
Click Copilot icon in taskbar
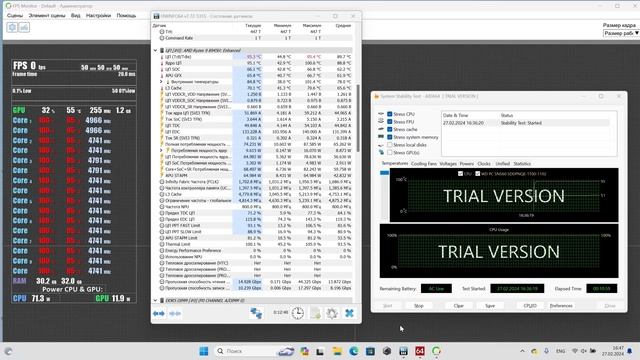(304, 351)
